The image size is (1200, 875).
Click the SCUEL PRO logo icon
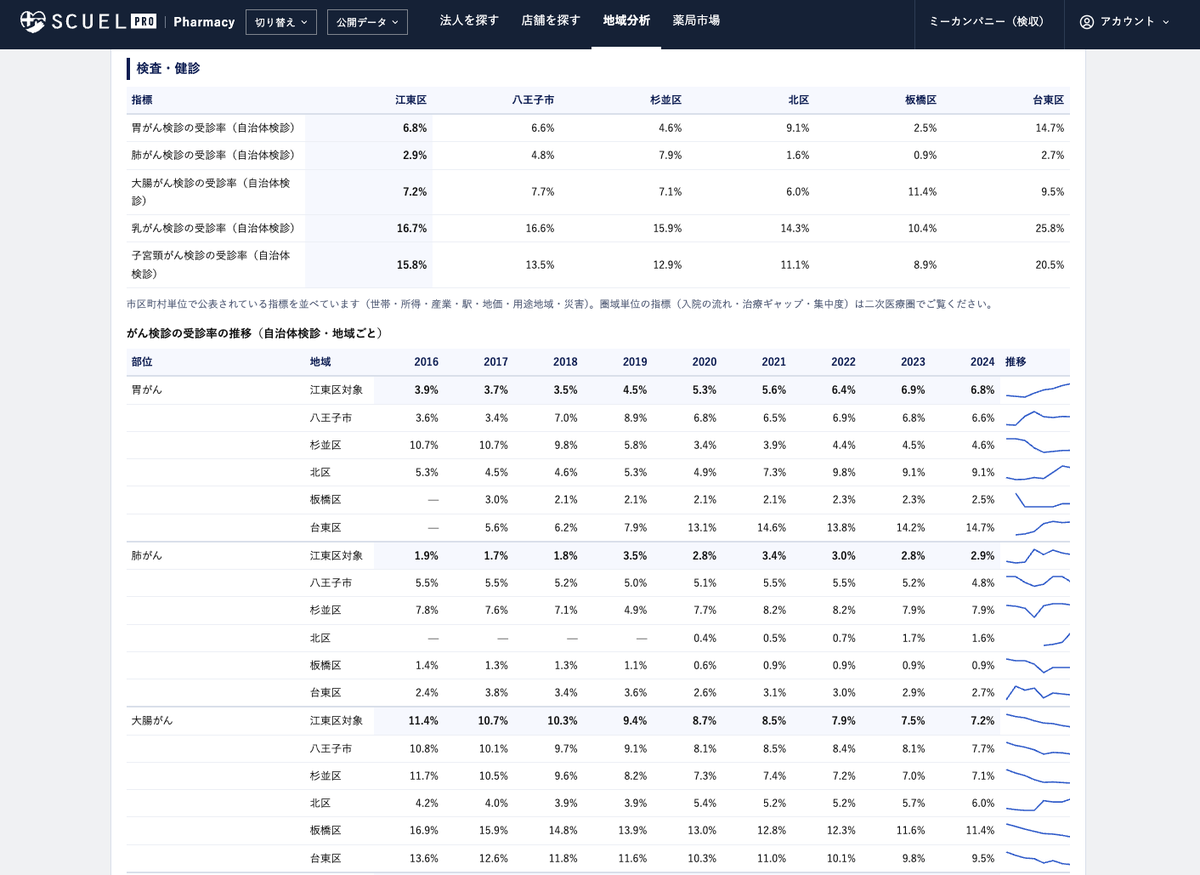coord(34,21)
